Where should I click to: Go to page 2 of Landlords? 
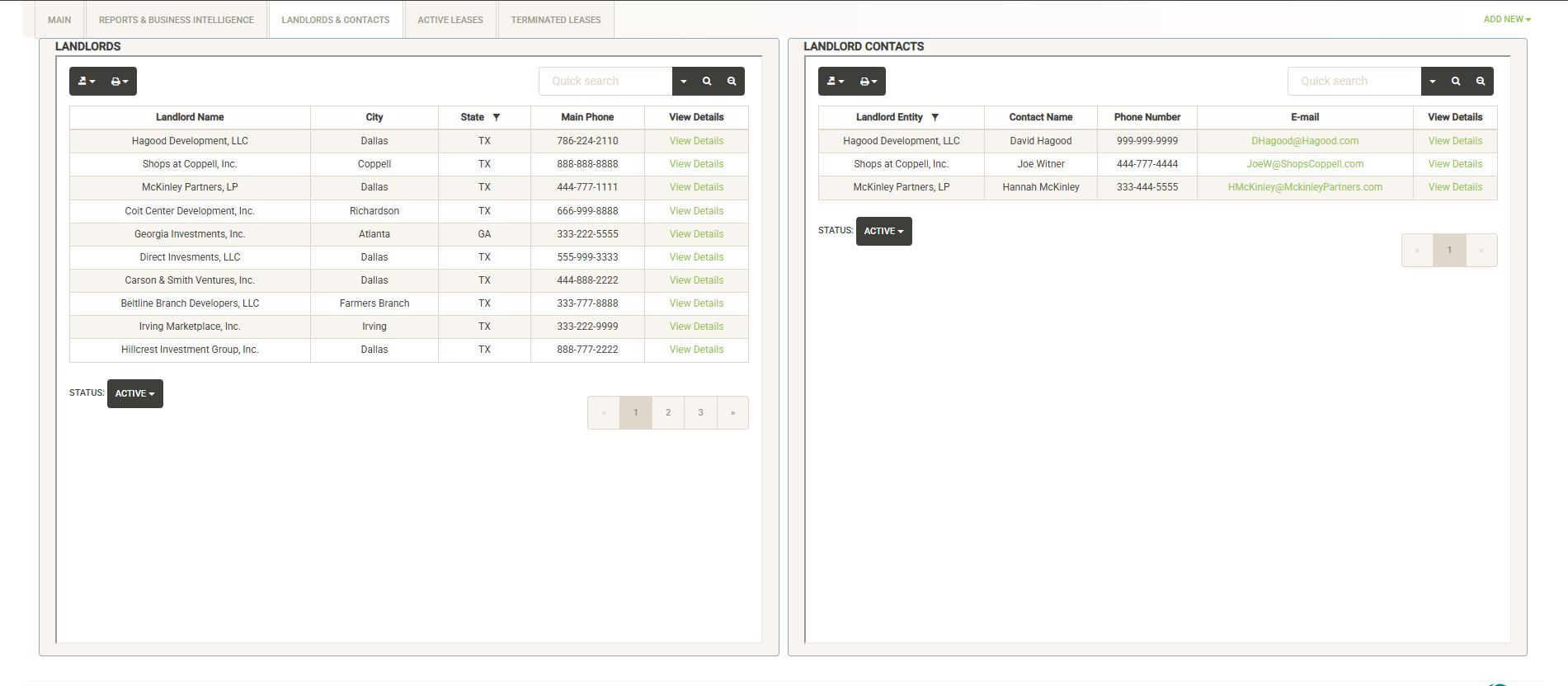point(668,413)
